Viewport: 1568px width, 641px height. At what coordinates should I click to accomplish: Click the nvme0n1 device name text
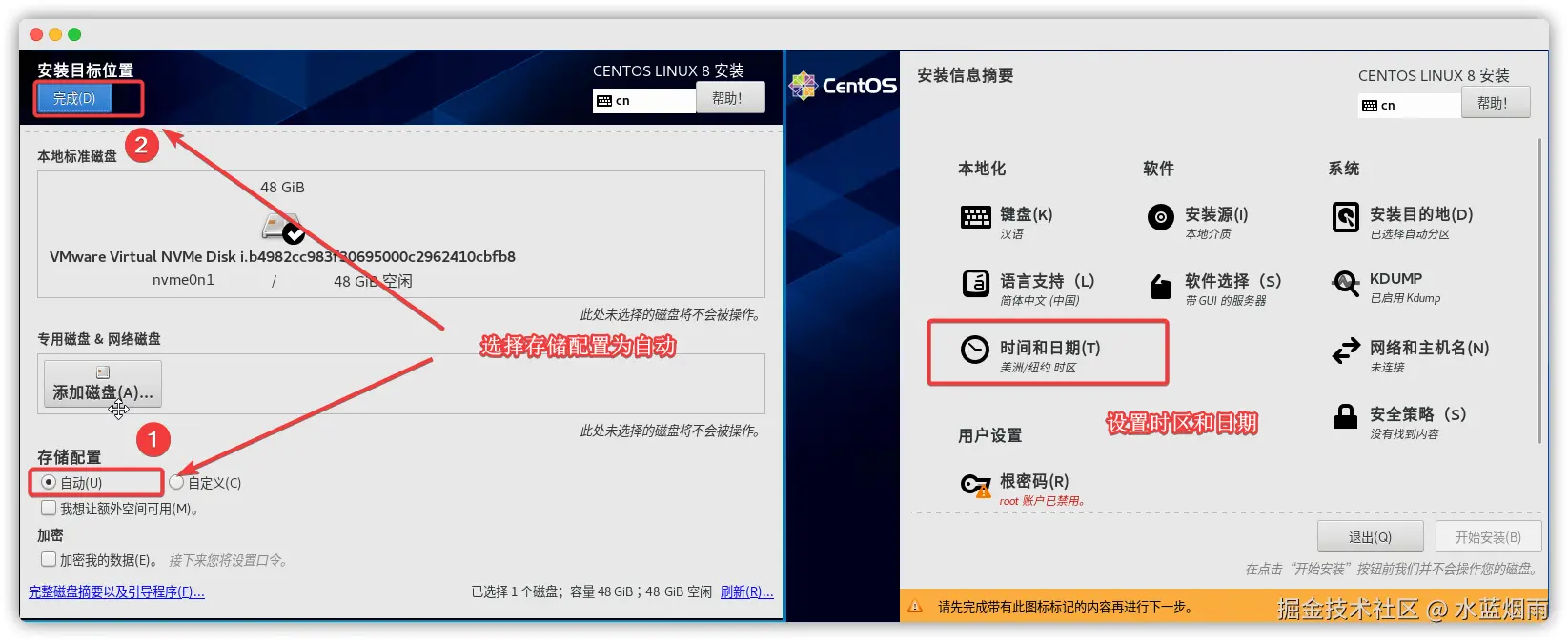(183, 280)
